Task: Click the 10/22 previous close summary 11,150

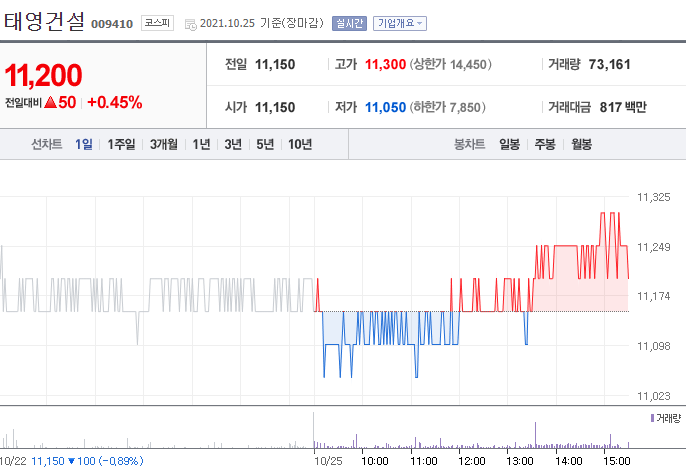Action: point(48,461)
